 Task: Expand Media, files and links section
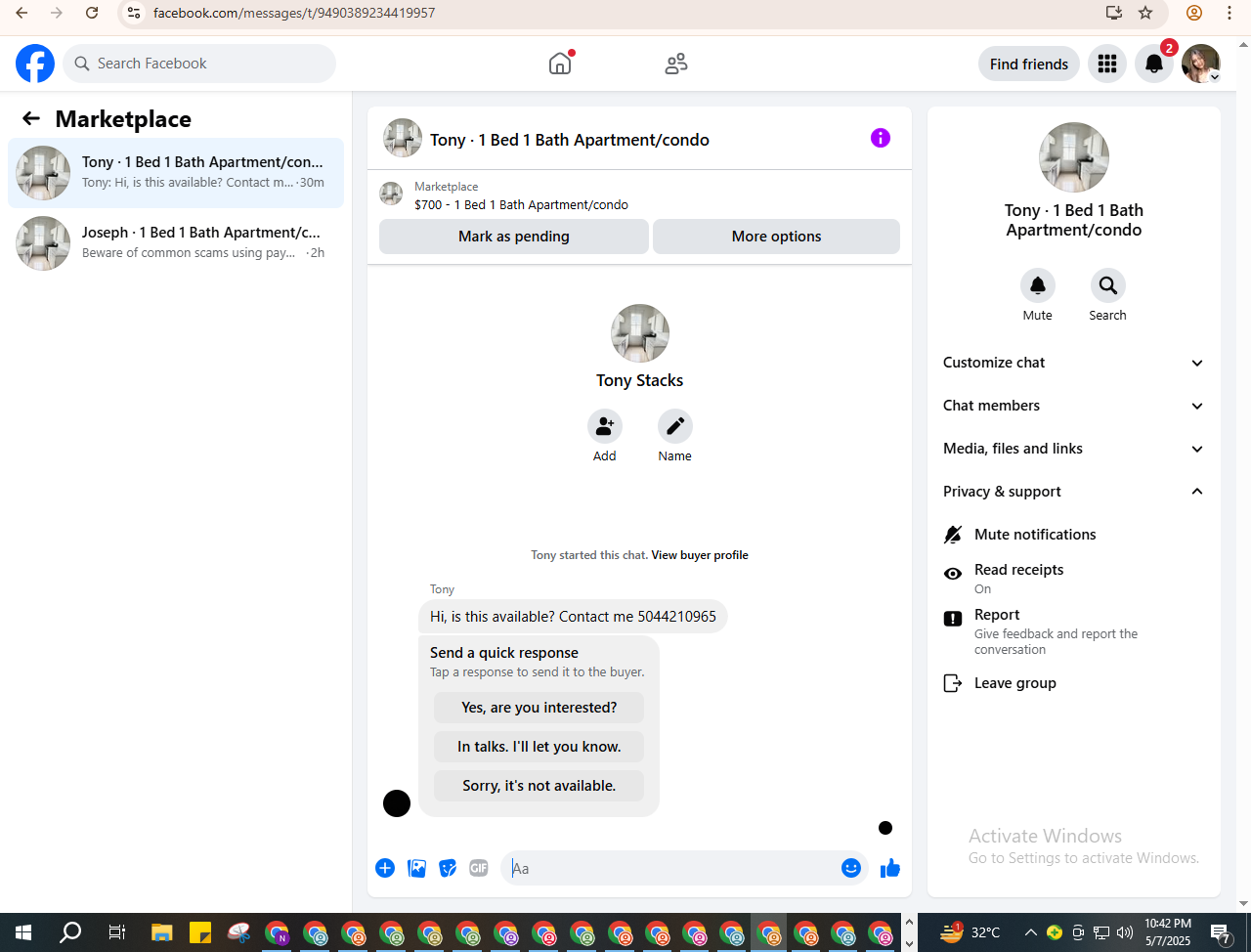pyautogui.click(x=1073, y=449)
